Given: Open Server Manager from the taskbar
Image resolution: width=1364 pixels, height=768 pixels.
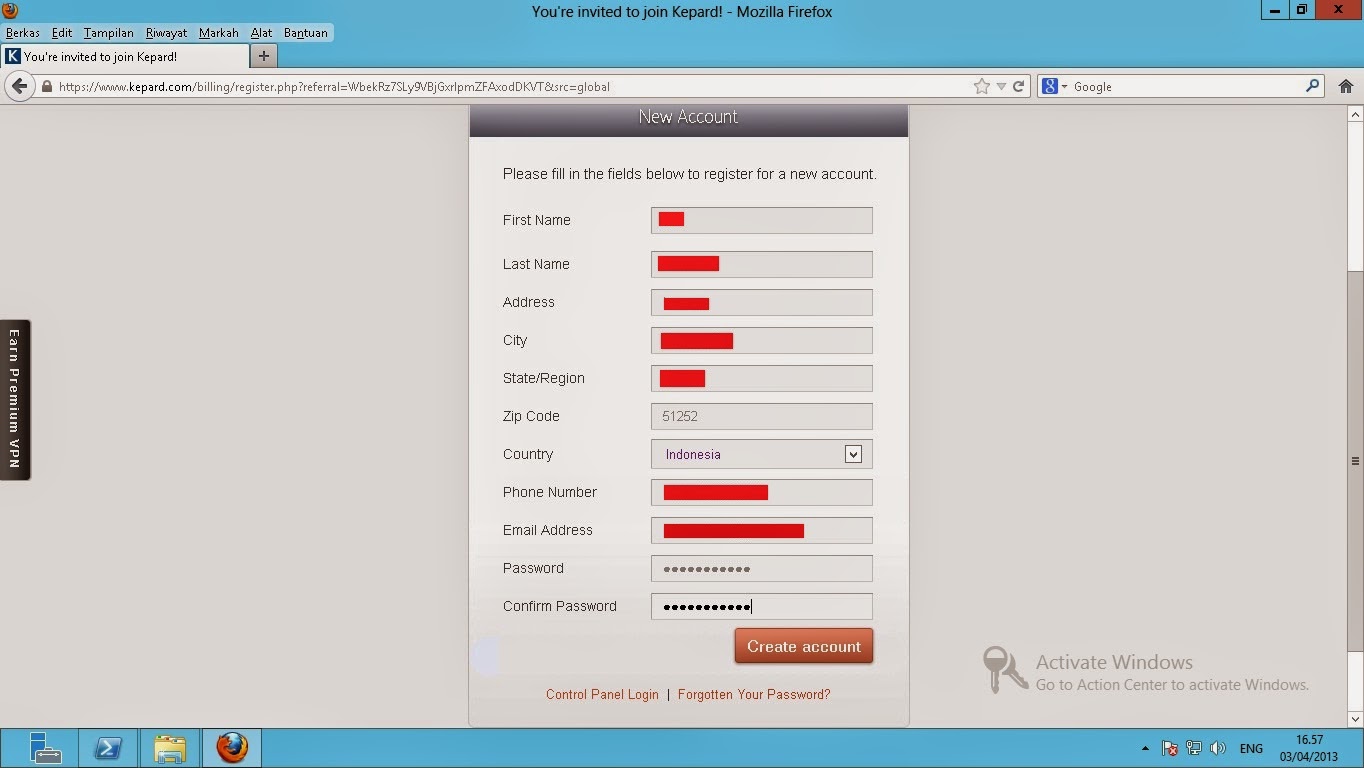Looking at the screenshot, I should pyautogui.click(x=46, y=747).
